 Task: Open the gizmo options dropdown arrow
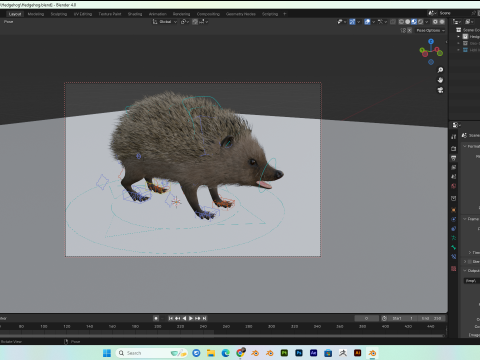pyautogui.click(x=359, y=22)
